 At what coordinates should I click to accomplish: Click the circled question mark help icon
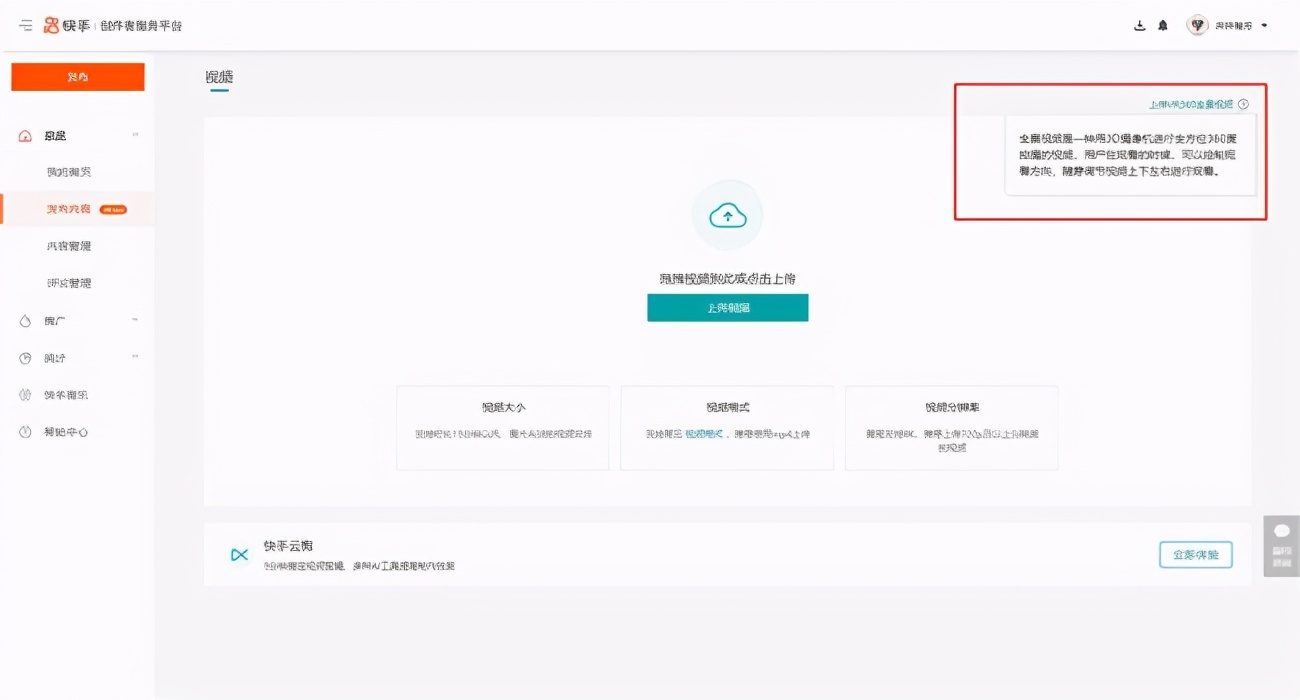point(1244,103)
